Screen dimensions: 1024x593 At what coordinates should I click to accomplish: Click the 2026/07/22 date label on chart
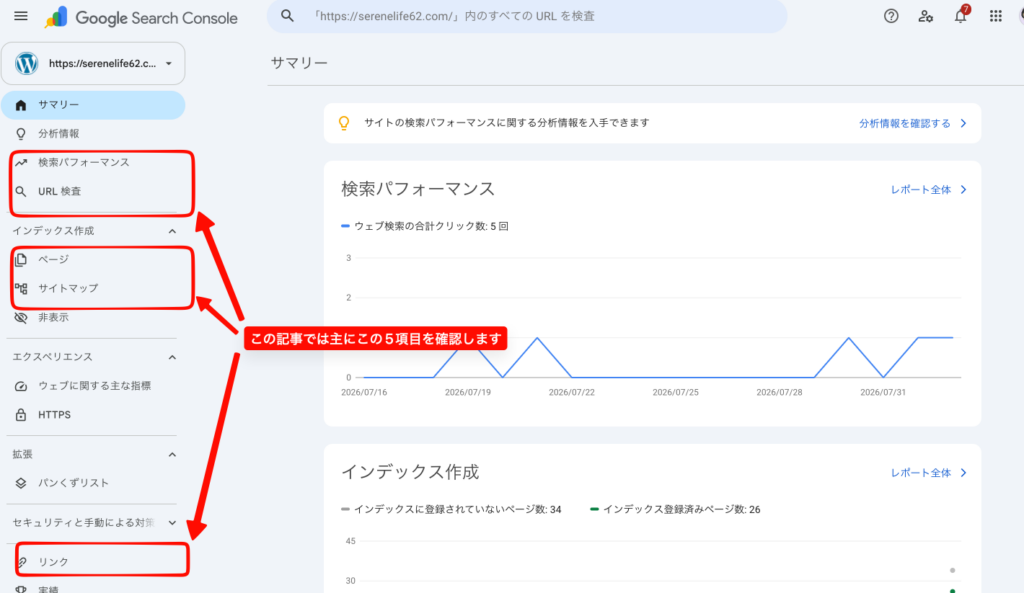tap(571, 393)
